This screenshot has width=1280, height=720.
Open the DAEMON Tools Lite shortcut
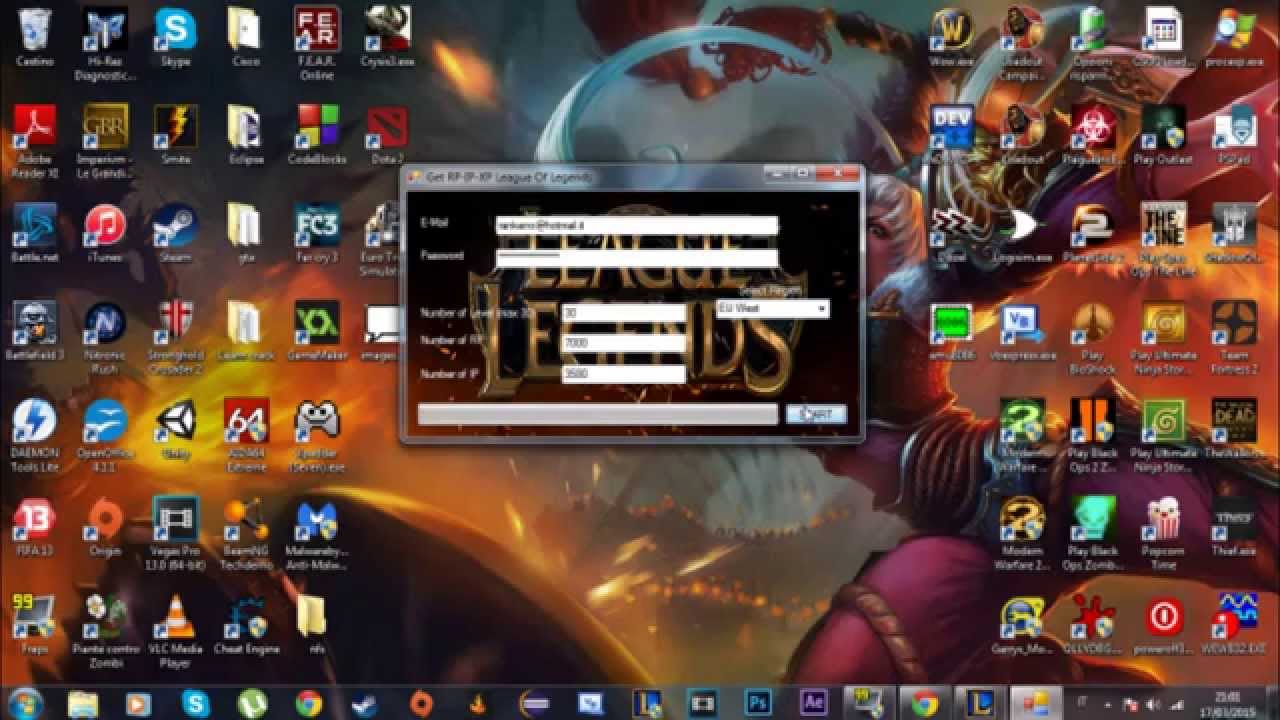click(35, 435)
